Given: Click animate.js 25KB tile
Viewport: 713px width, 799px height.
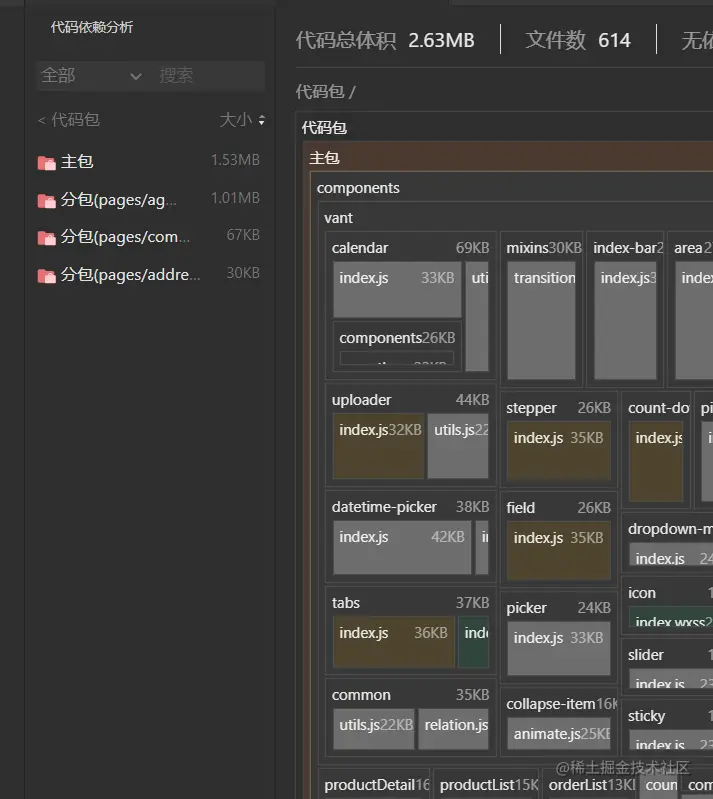Looking at the screenshot, I should click(559, 734).
